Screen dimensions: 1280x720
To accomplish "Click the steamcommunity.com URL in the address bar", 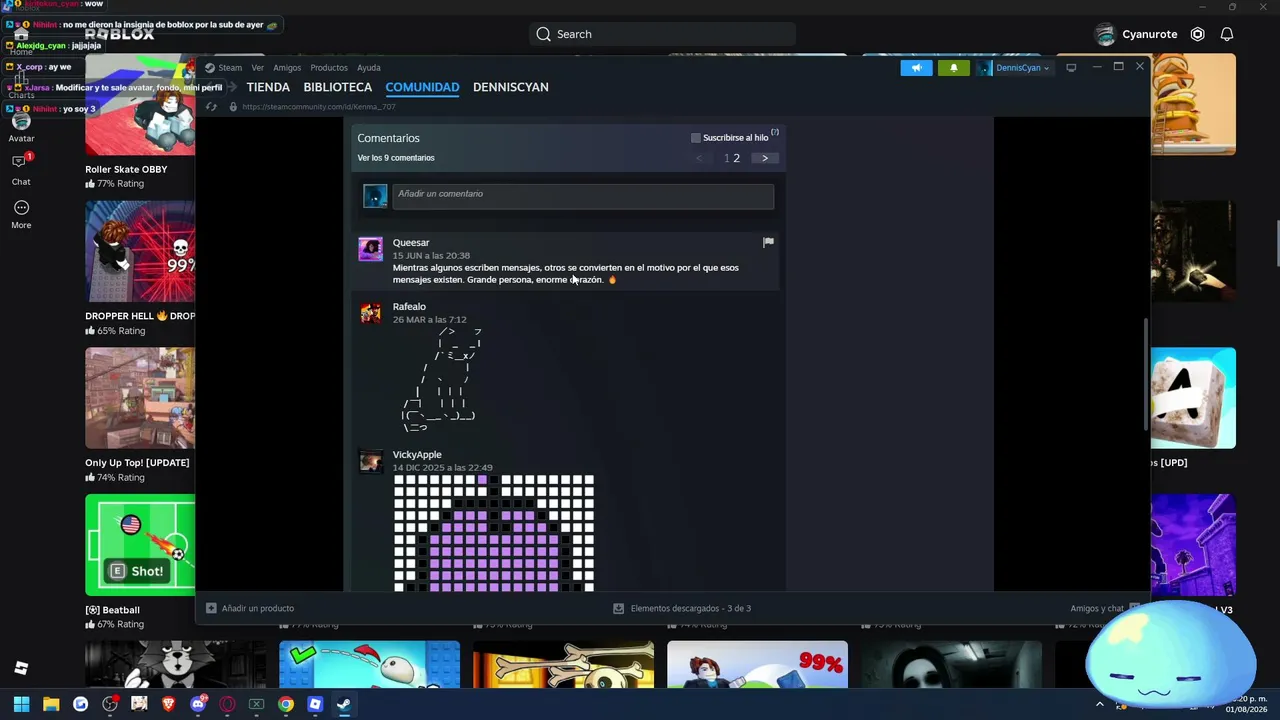I will click(319, 107).
